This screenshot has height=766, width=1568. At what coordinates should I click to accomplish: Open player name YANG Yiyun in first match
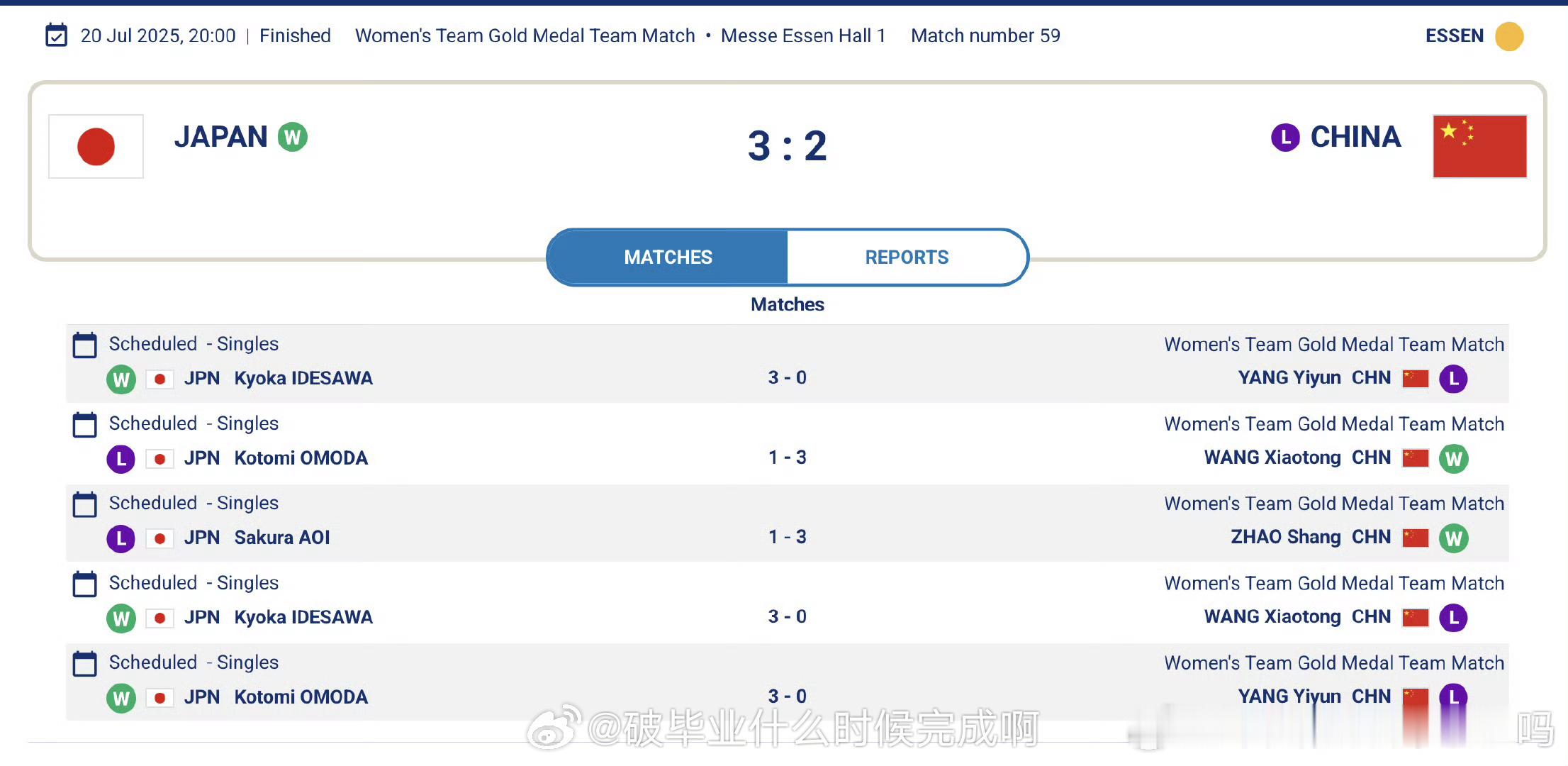tap(1289, 378)
